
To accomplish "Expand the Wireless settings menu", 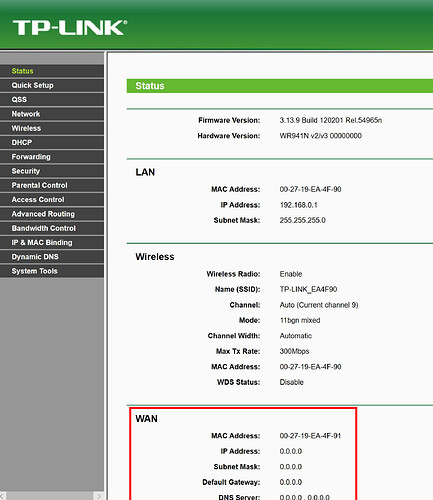I will pyautogui.click(x=52, y=128).
